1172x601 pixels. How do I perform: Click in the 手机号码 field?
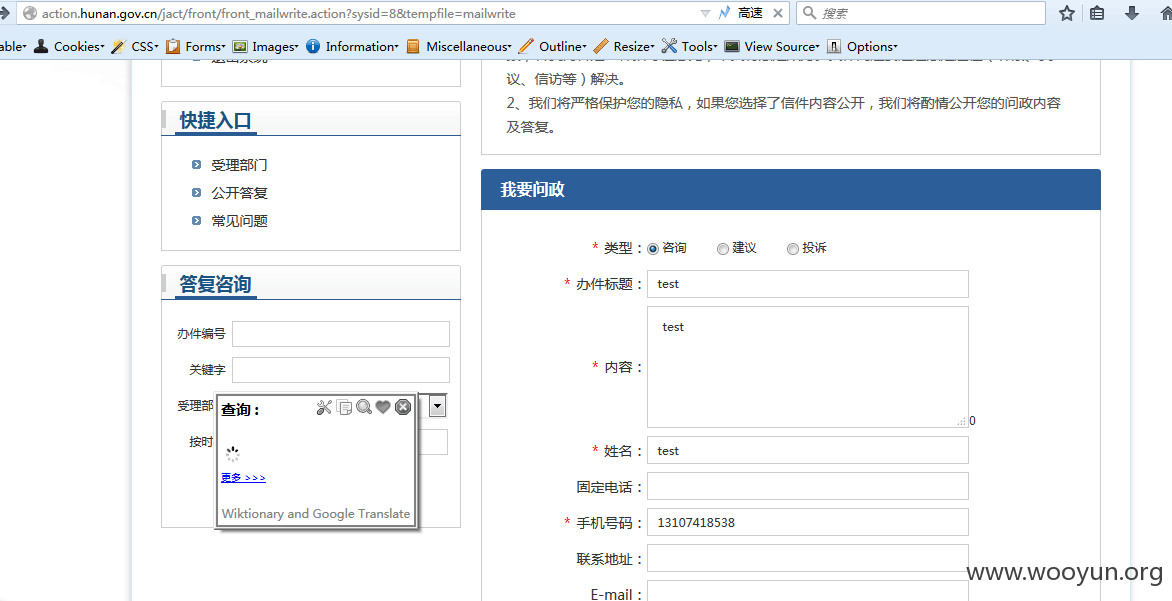tap(808, 522)
